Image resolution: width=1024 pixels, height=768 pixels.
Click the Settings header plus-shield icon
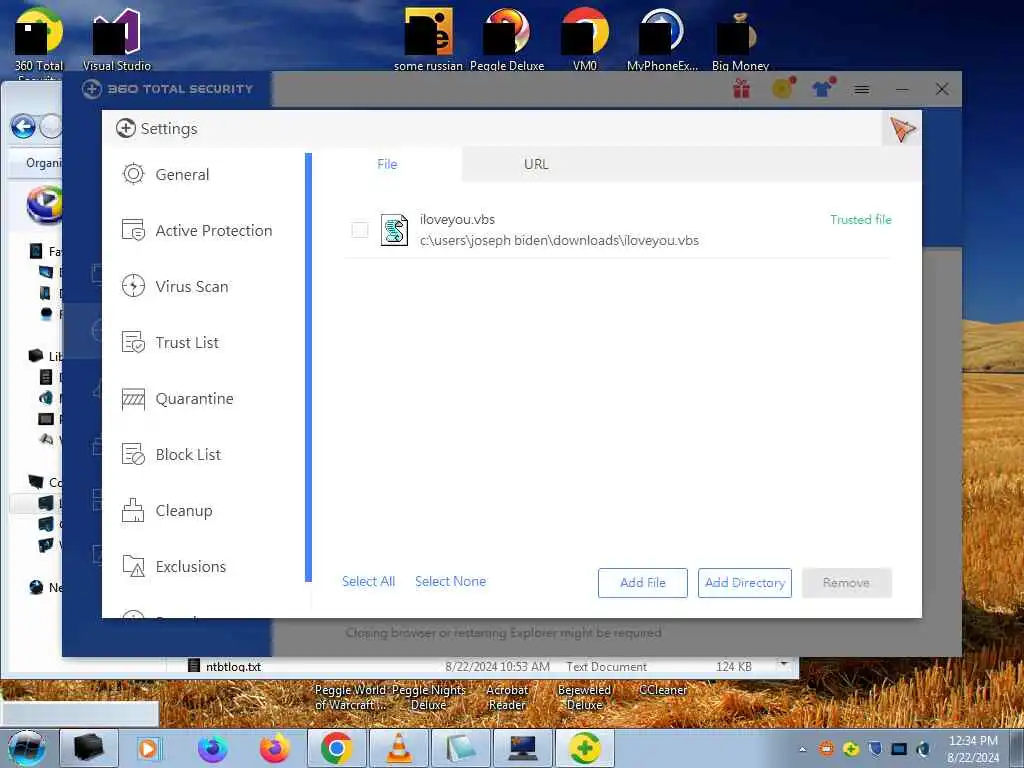coord(126,129)
